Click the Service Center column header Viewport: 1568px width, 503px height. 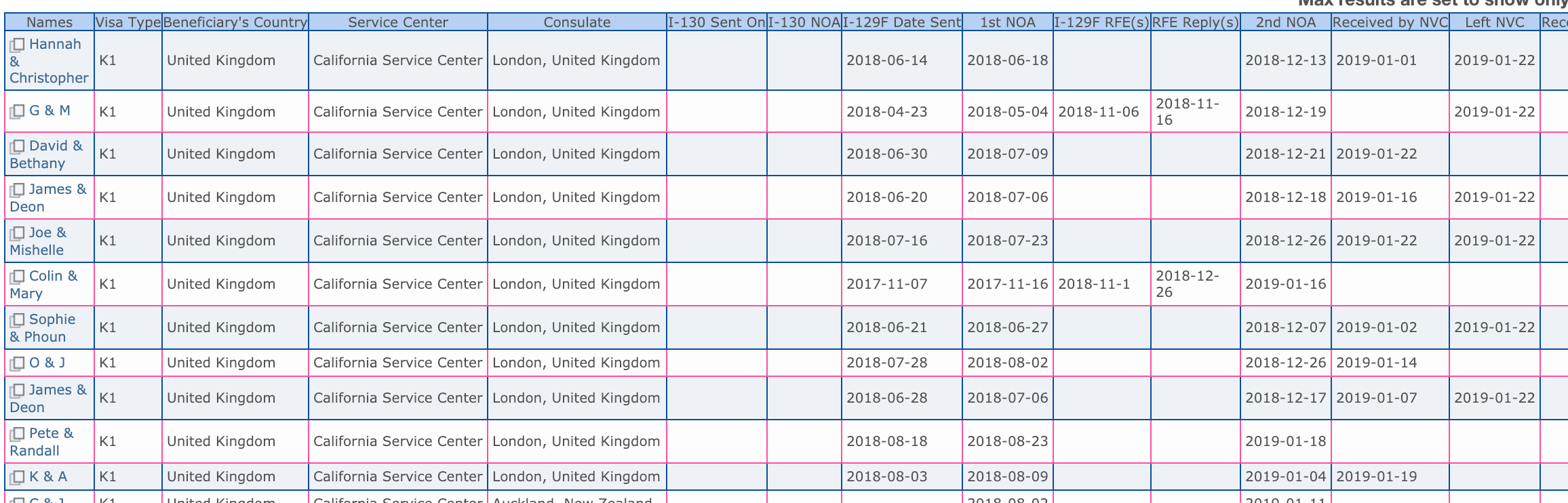pyautogui.click(x=398, y=22)
